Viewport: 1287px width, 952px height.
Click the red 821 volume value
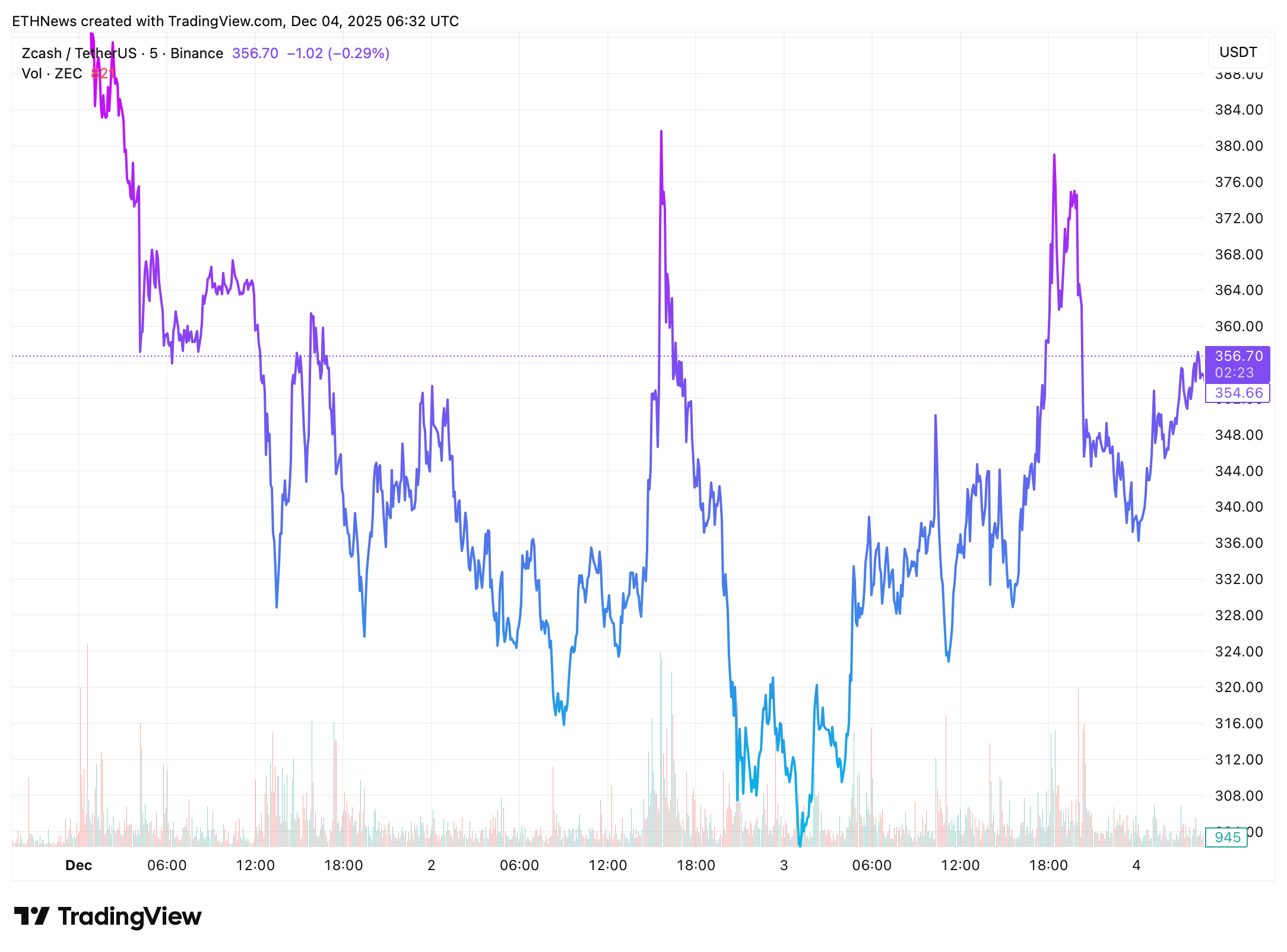click(103, 74)
